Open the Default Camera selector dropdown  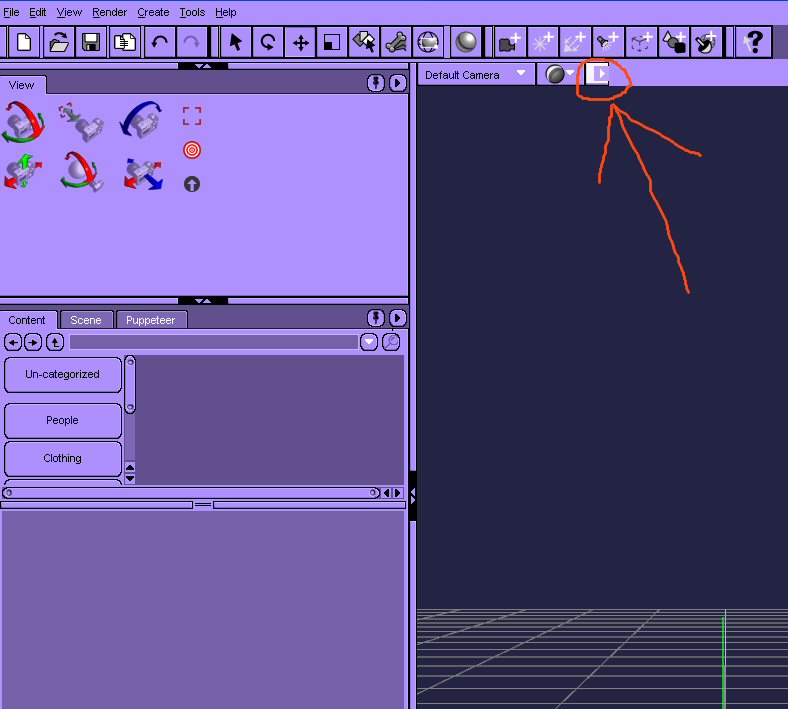475,75
